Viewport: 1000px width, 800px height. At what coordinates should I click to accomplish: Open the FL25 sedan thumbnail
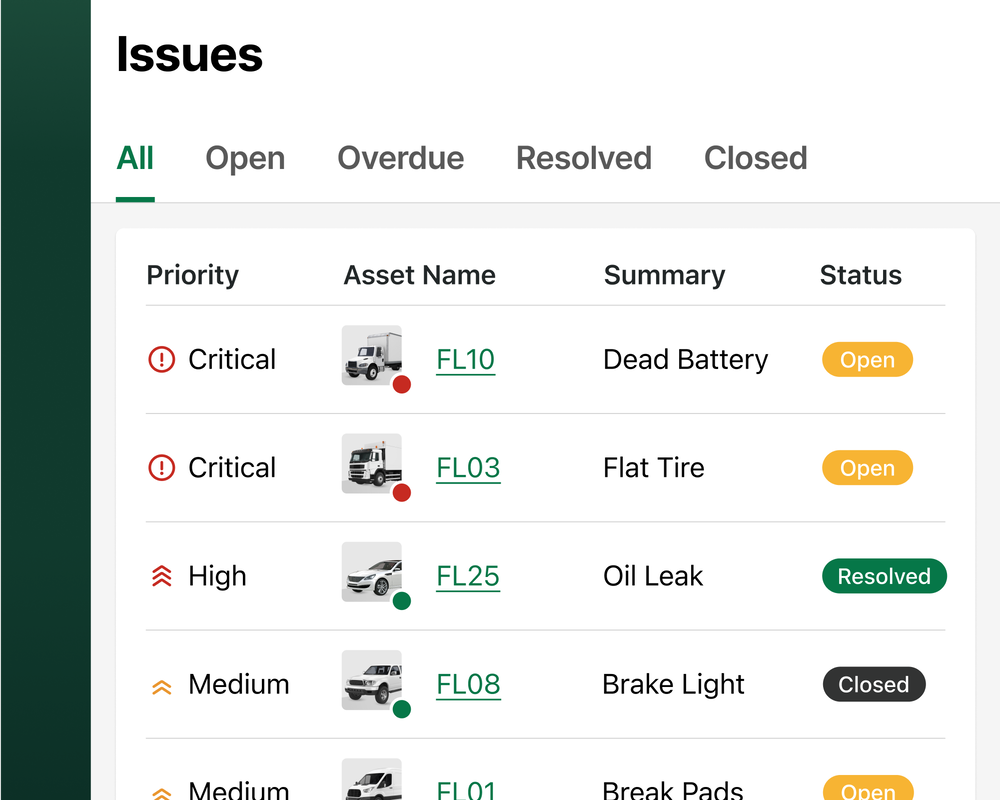pyautogui.click(x=372, y=572)
